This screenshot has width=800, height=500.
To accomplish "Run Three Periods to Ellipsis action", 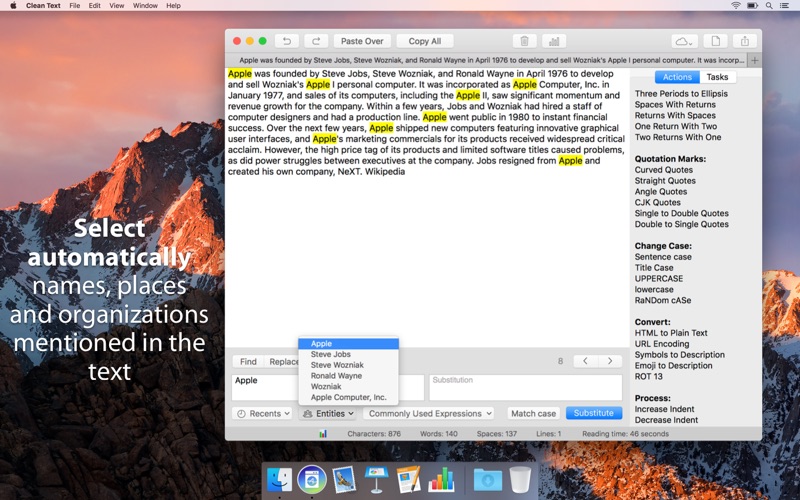I will [x=681, y=93].
